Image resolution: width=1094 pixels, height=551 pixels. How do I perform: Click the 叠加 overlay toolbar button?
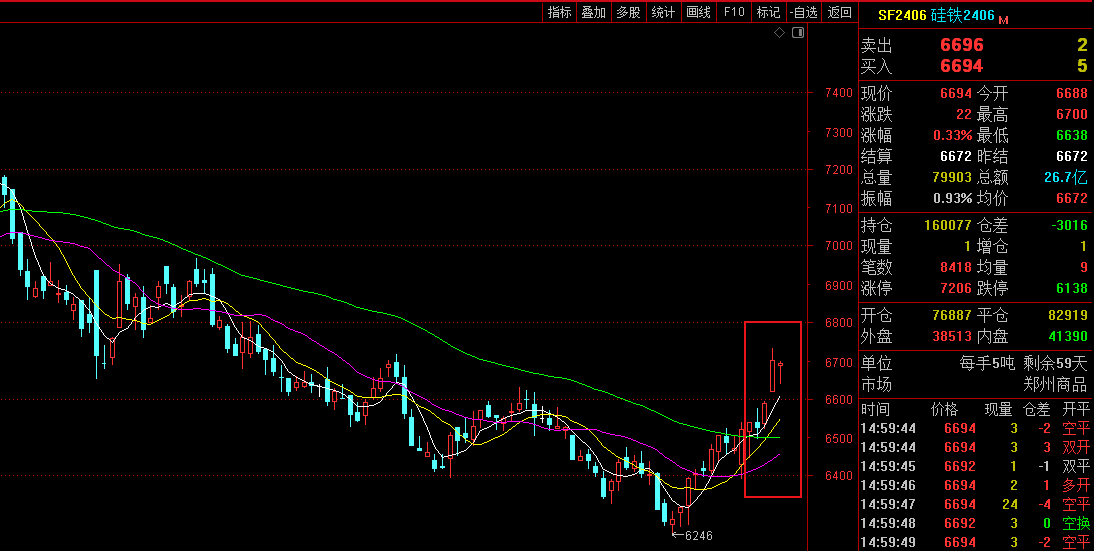(594, 12)
